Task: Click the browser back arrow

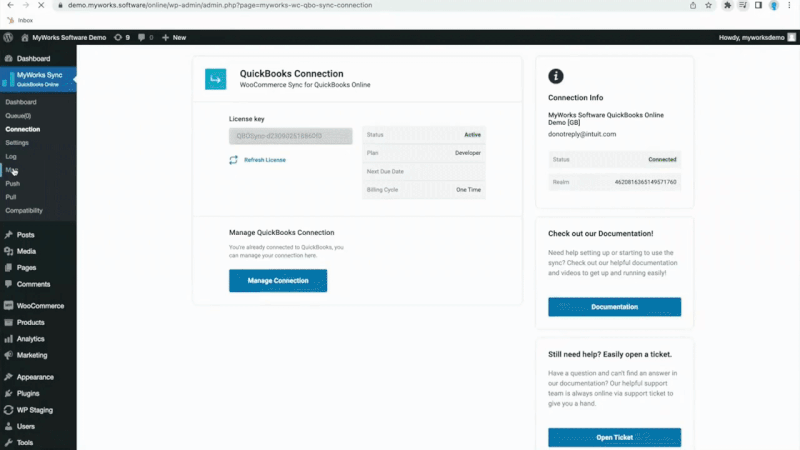Action: (x=10, y=5)
